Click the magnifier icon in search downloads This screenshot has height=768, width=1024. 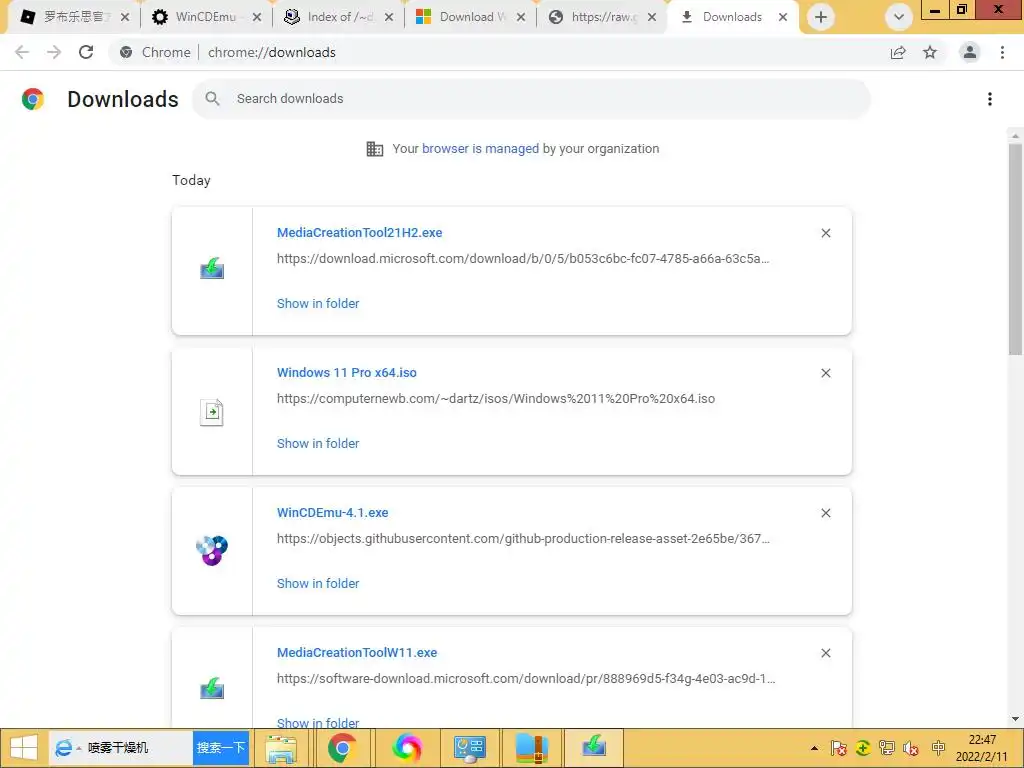coord(212,99)
